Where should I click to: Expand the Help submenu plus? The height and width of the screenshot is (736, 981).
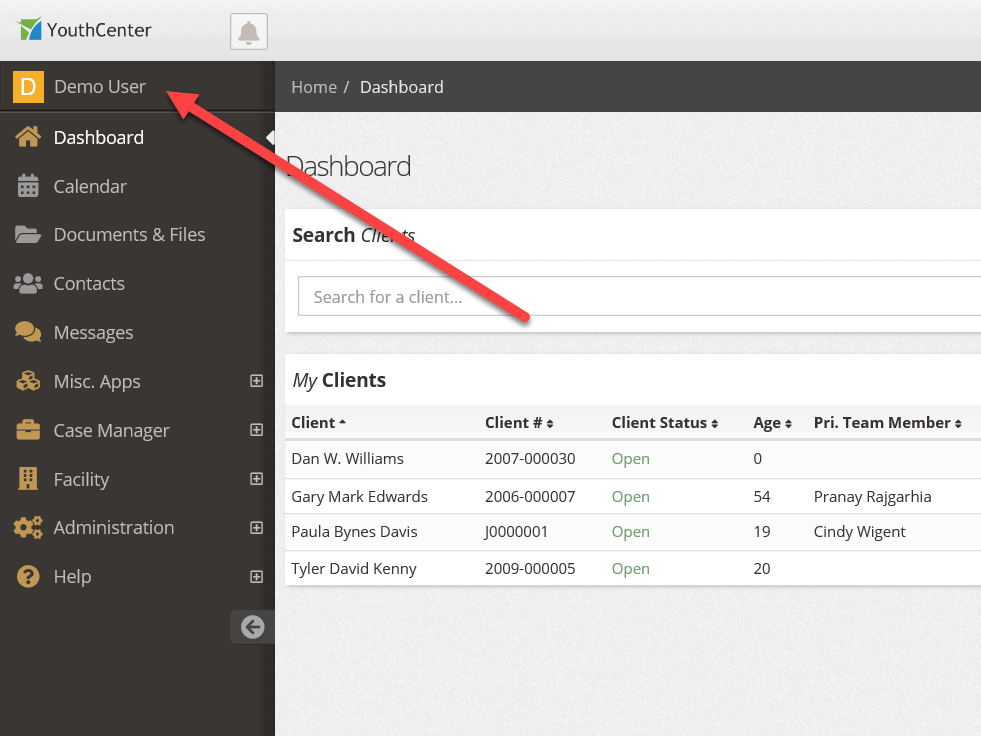click(x=257, y=576)
